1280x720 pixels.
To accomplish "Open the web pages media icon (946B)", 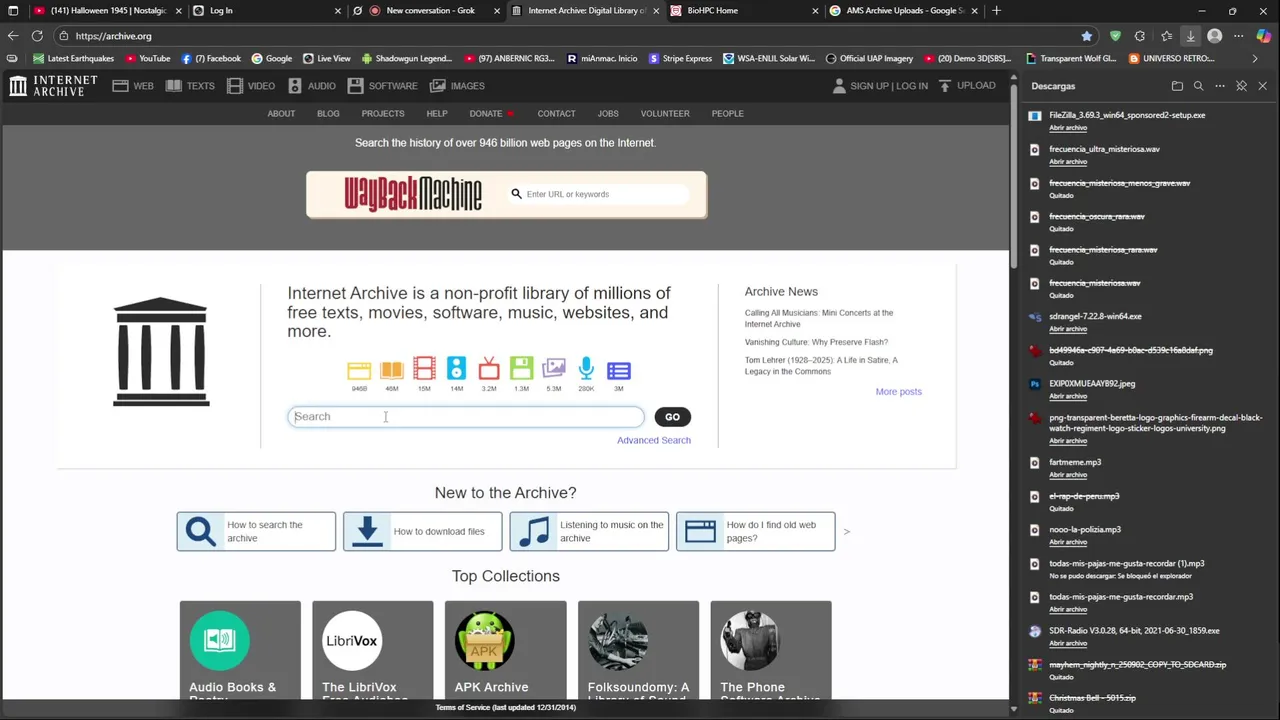I will pos(359,370).
